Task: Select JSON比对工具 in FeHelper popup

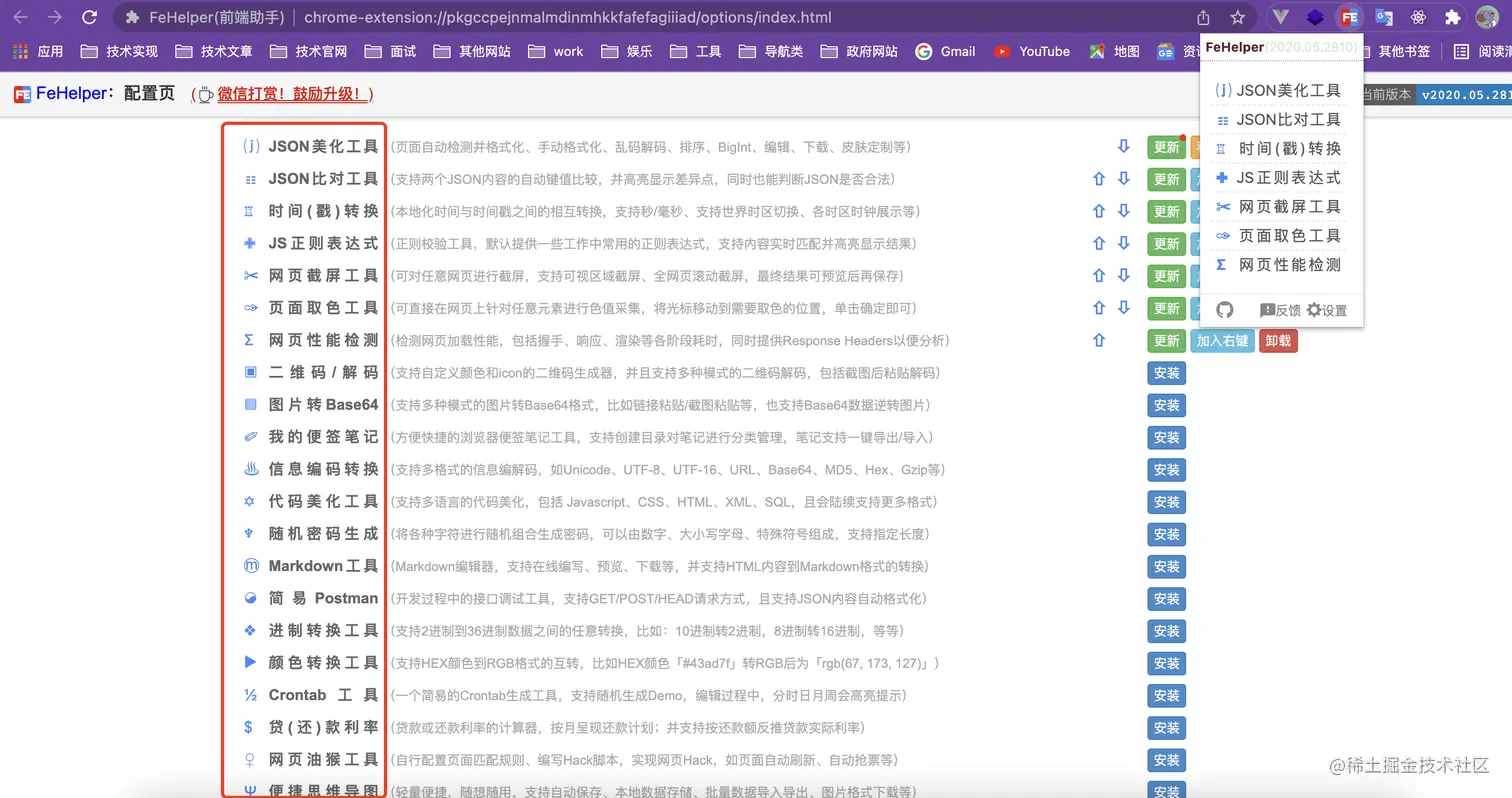Action: 1278,120
